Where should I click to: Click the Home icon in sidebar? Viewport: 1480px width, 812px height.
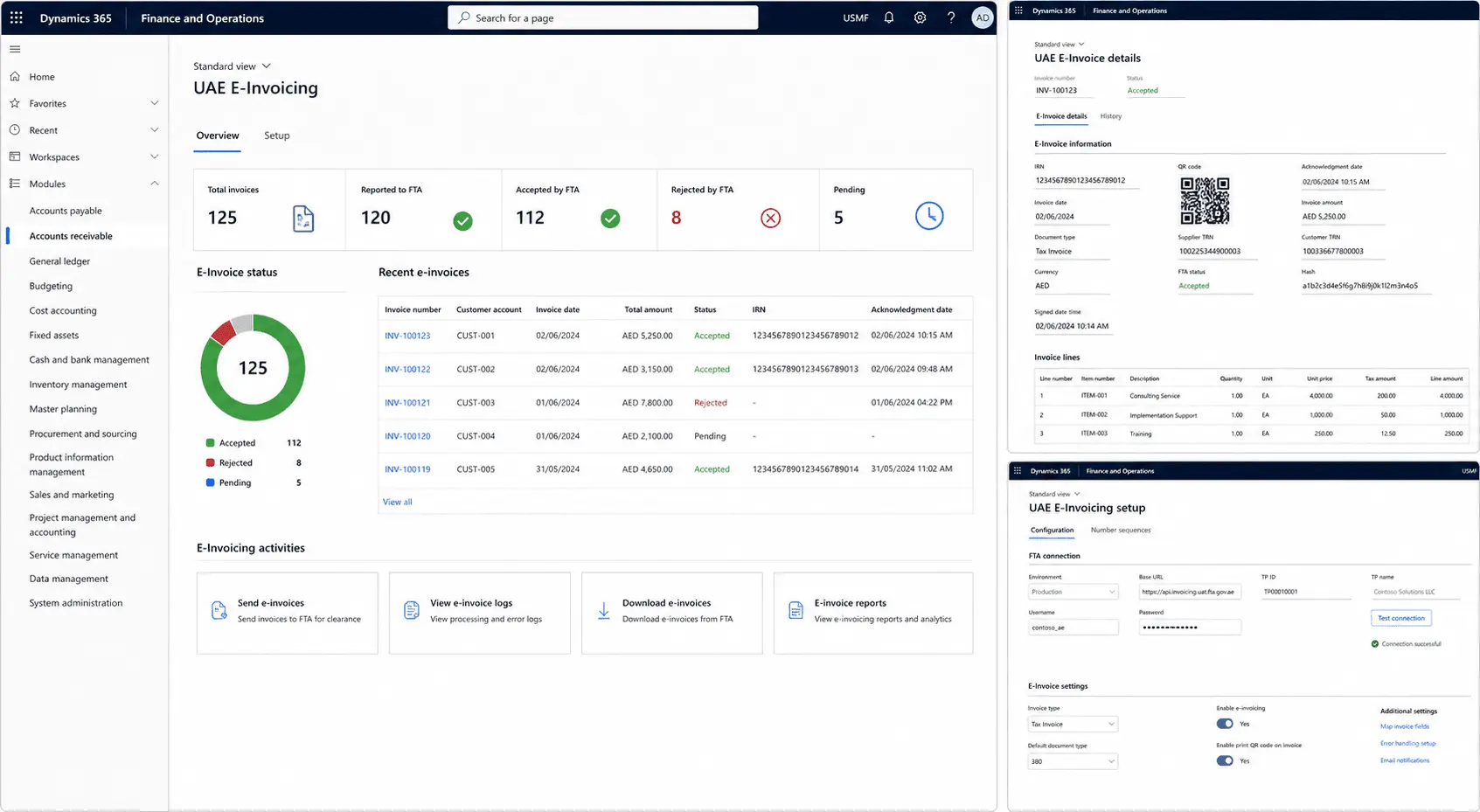pyautogui.click(x=15, y=76)
